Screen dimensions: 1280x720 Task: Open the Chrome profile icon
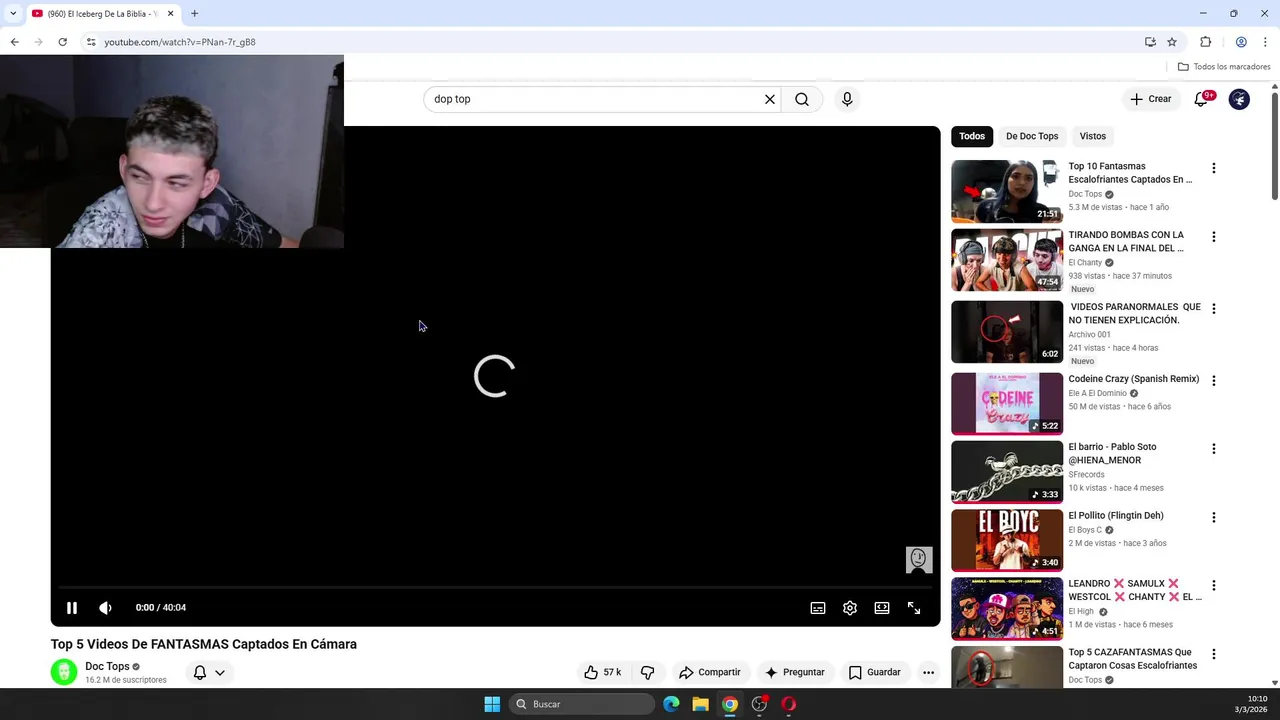point(1241,42)
